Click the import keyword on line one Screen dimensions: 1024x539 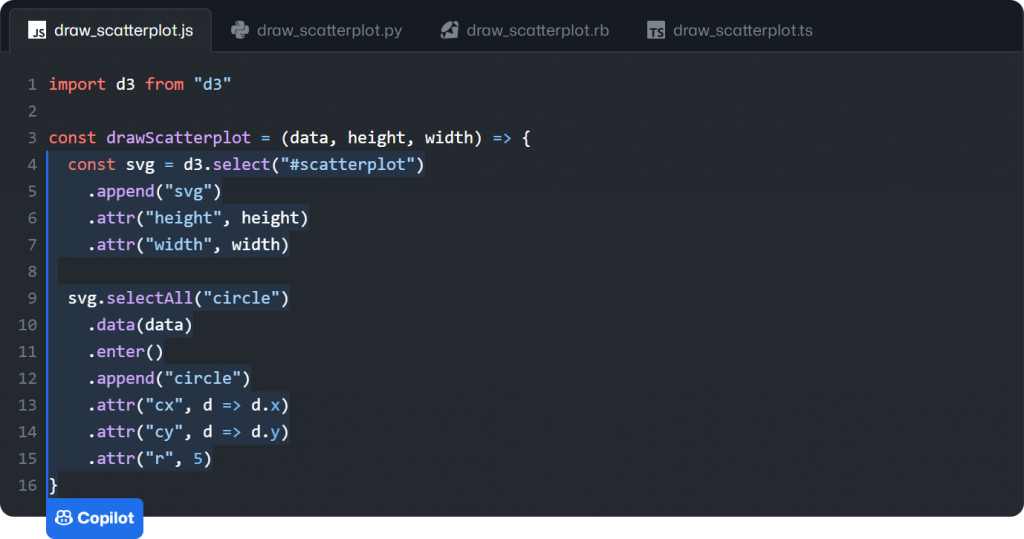77,84
